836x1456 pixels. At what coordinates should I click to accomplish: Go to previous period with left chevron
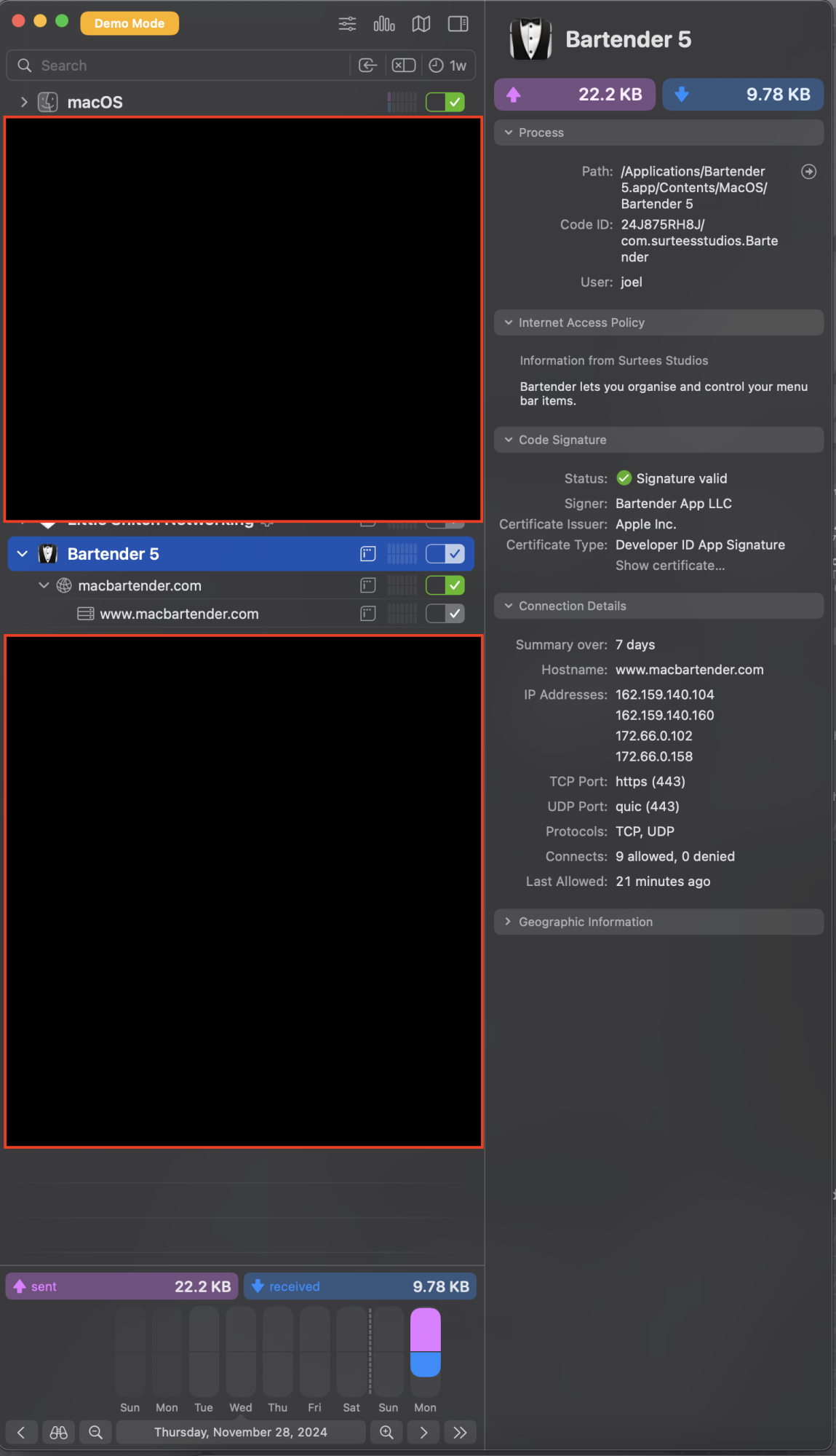point(21,1433)
